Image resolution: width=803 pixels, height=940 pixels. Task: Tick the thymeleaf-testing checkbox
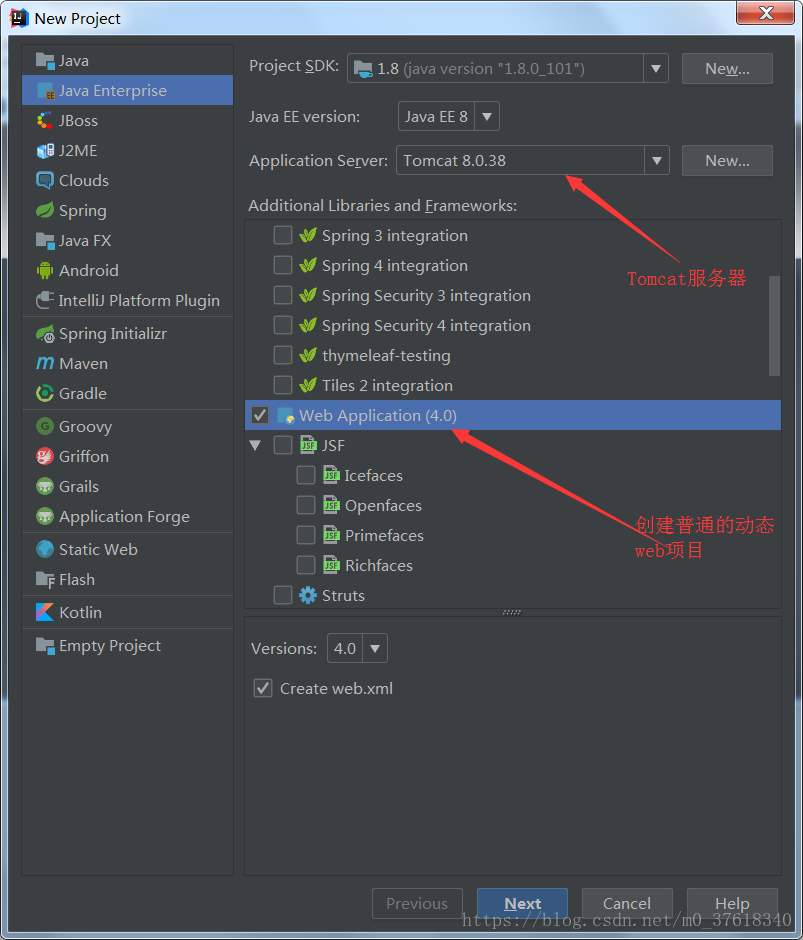pos(283,355)
